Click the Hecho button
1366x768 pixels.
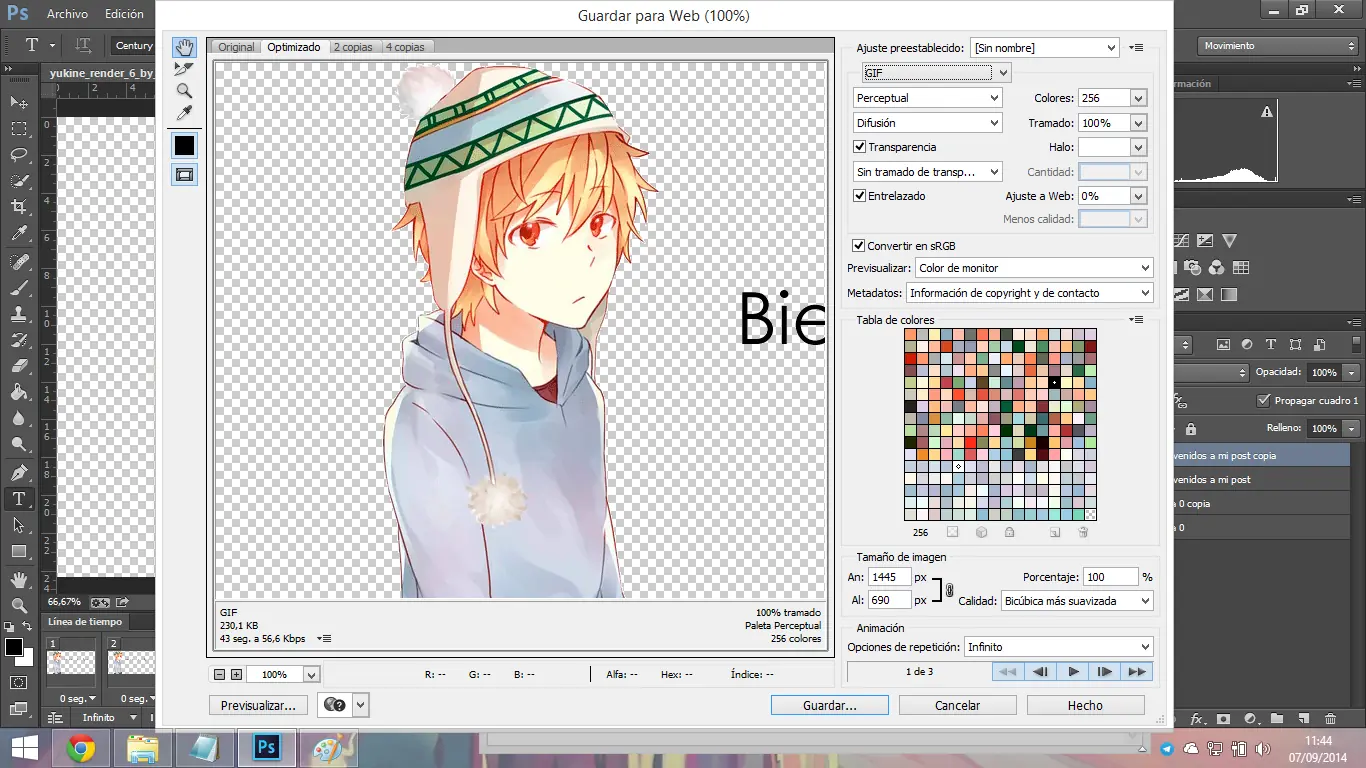(x=1085, y=705)
